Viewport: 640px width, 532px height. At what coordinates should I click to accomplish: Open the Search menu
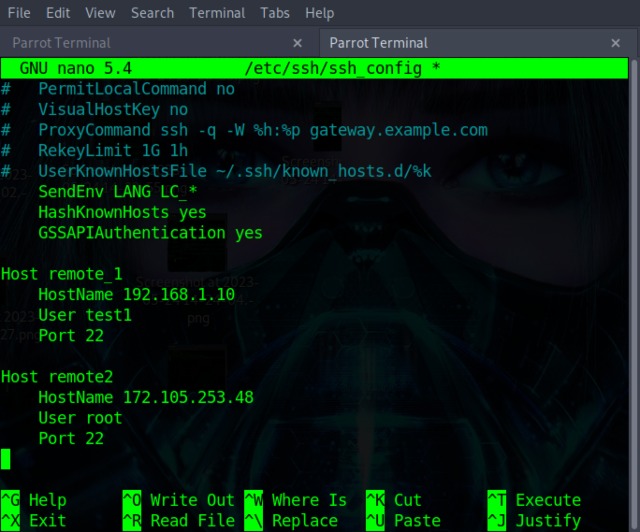coord(152,13)
